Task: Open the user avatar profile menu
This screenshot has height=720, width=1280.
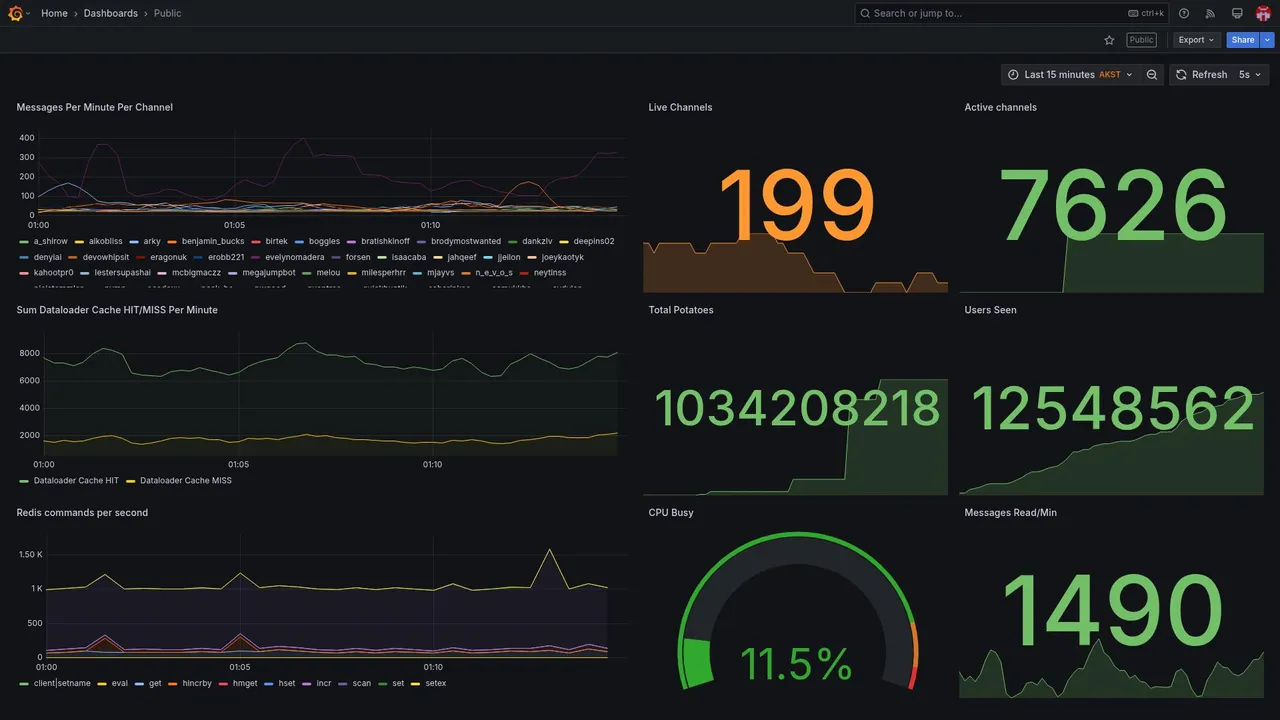Action: [1263, 13]
